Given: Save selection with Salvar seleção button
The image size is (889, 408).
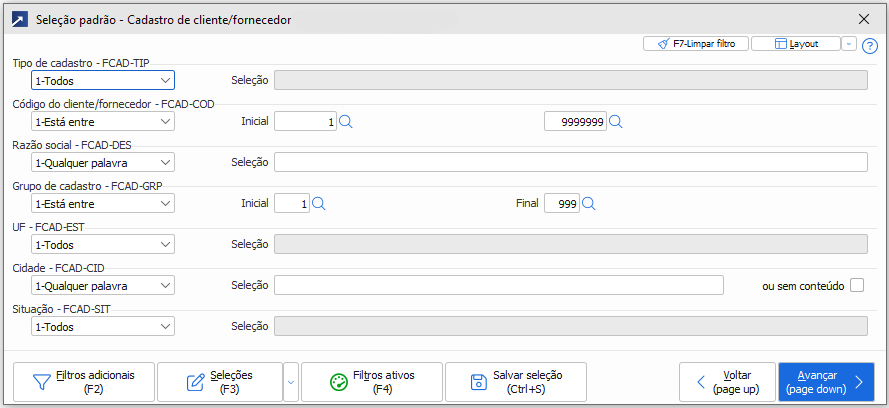Looking at the screenshot, I should [x=515, y=381].
